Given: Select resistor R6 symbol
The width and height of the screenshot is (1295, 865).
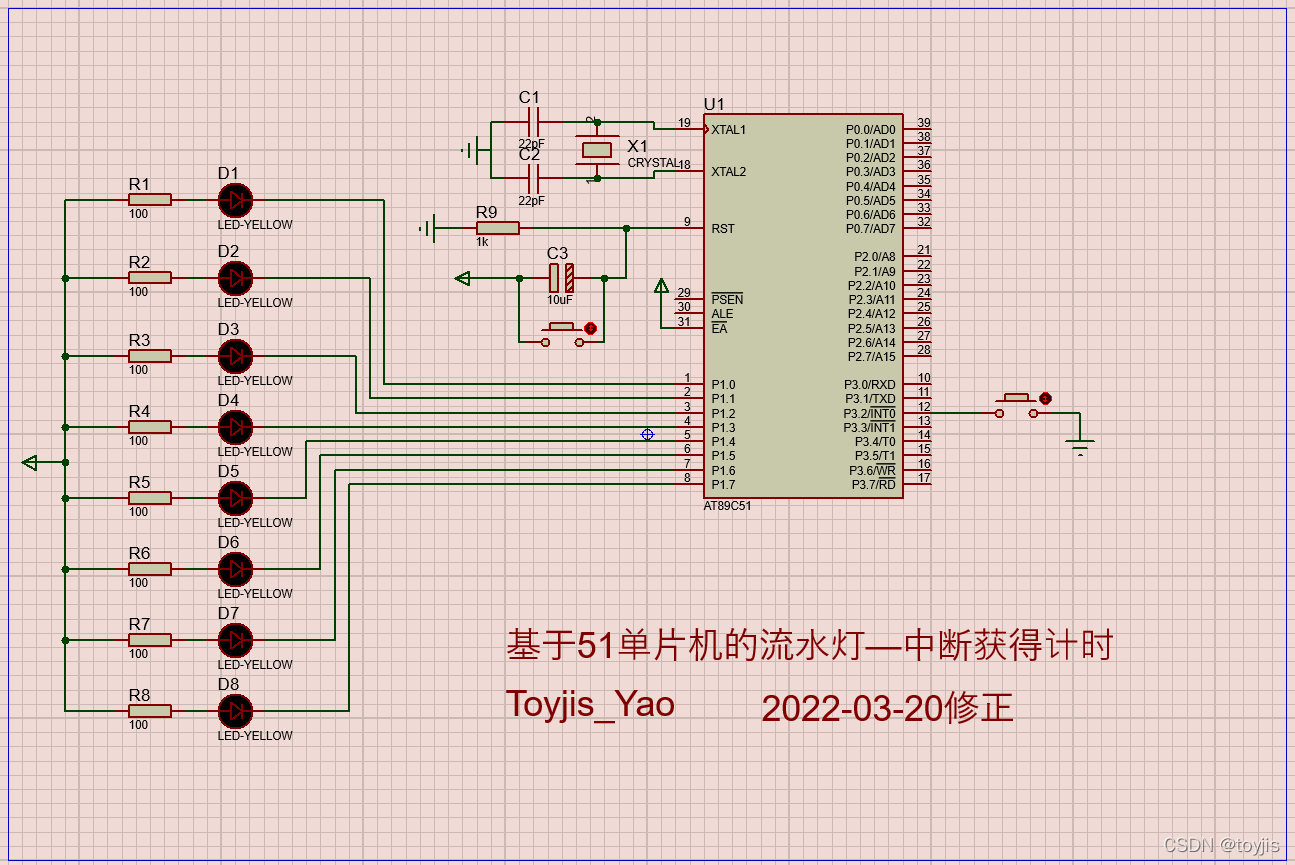Looking at the screenshot, I should click(150, 569).
